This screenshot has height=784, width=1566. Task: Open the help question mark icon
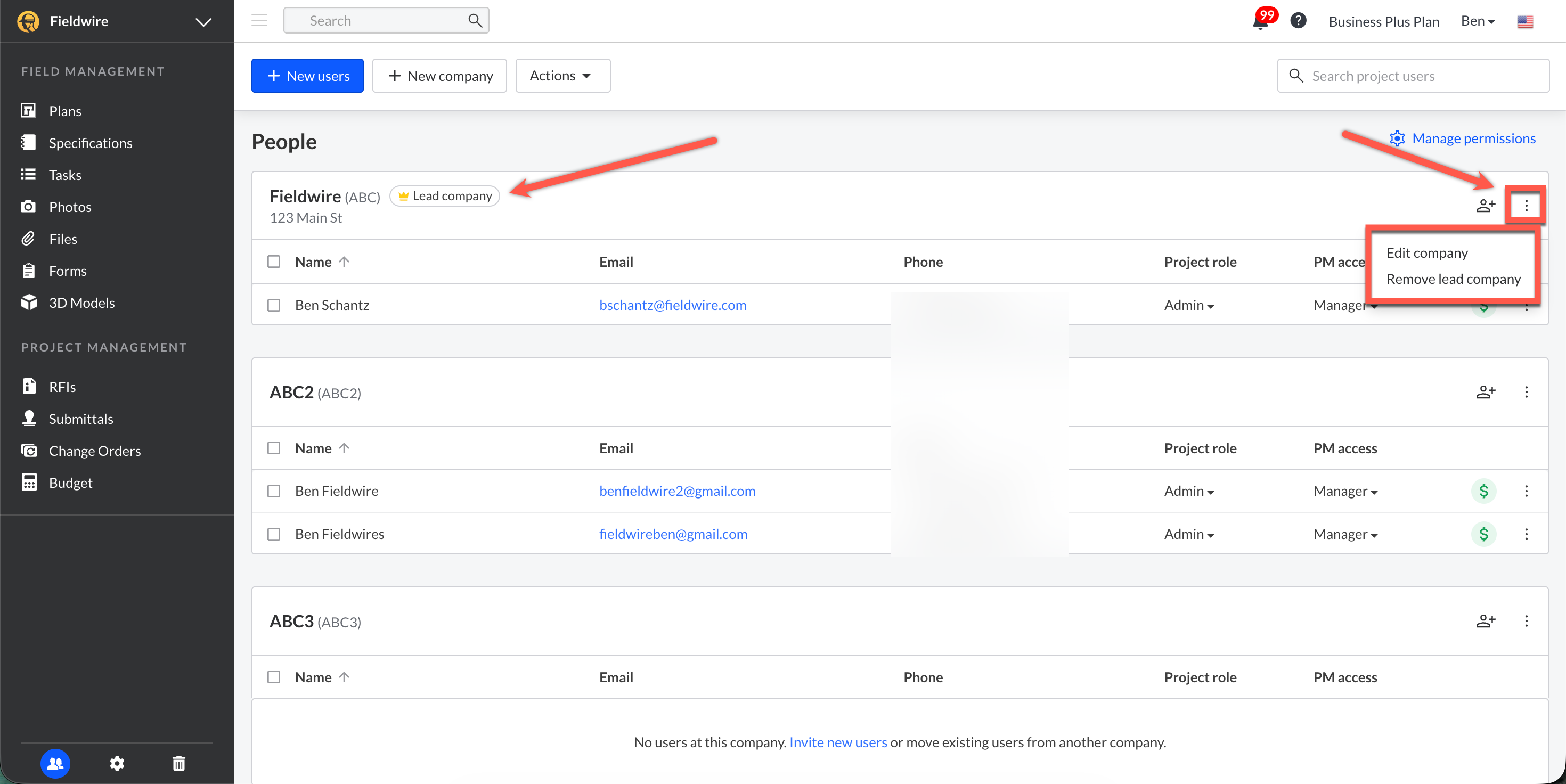click(1298, 21)
